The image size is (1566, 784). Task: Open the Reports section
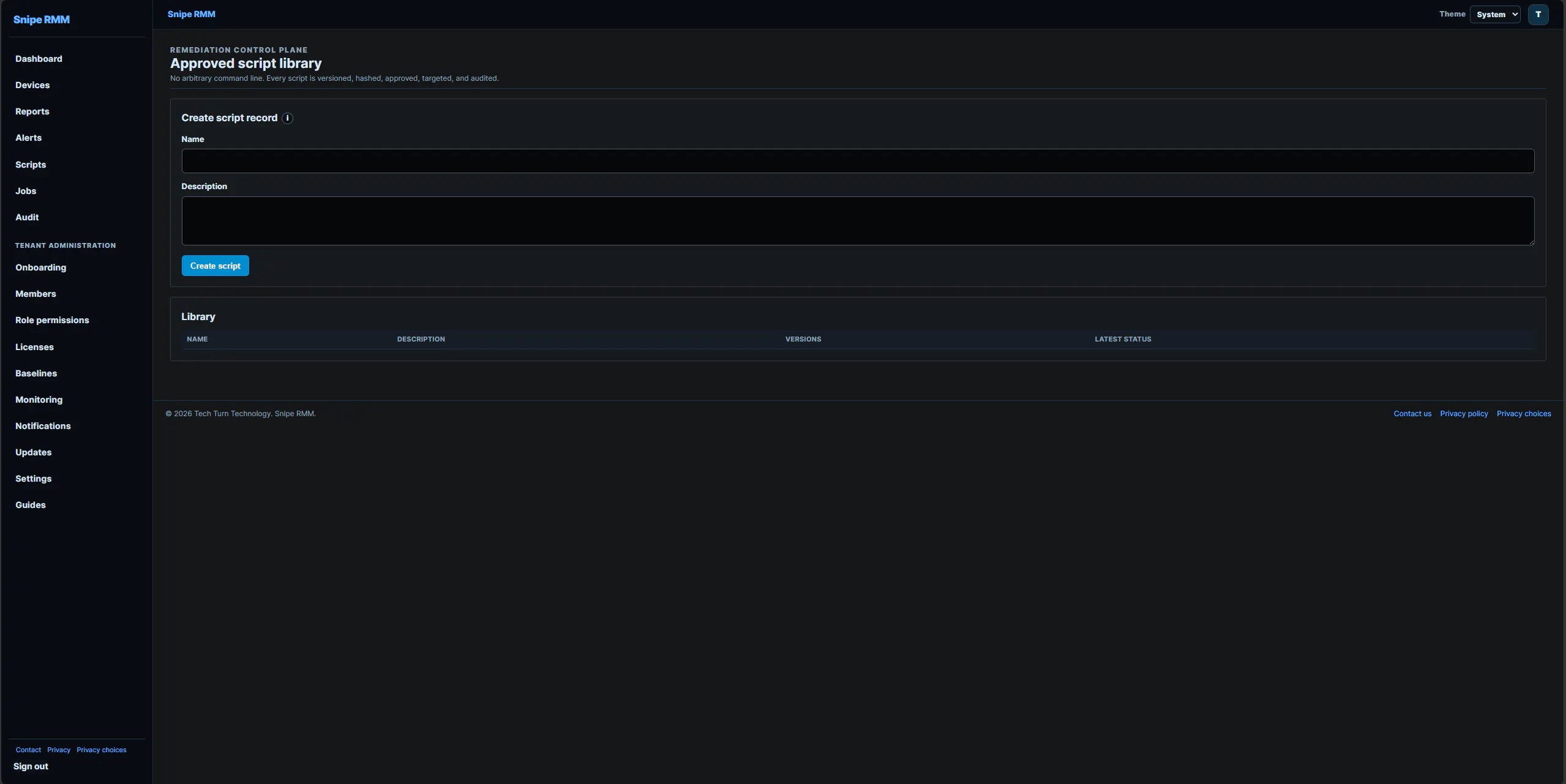[32, 111]
